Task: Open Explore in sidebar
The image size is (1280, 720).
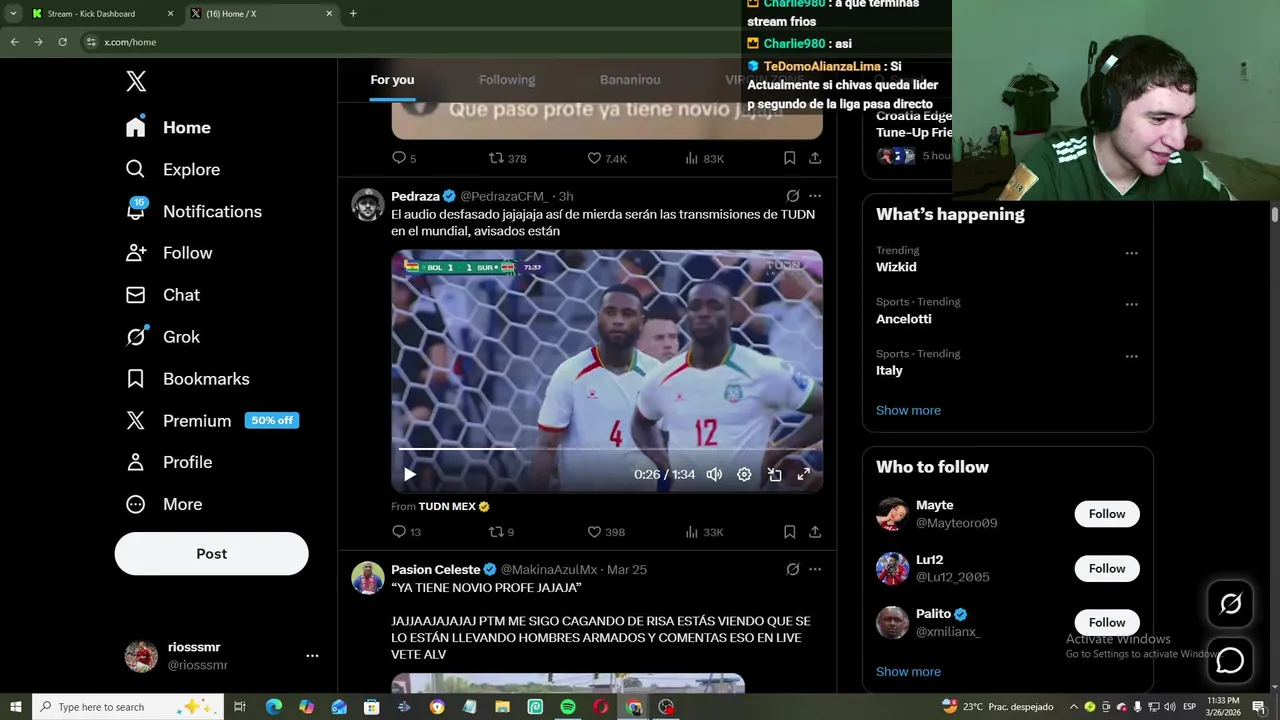Action: pos(172,170)
